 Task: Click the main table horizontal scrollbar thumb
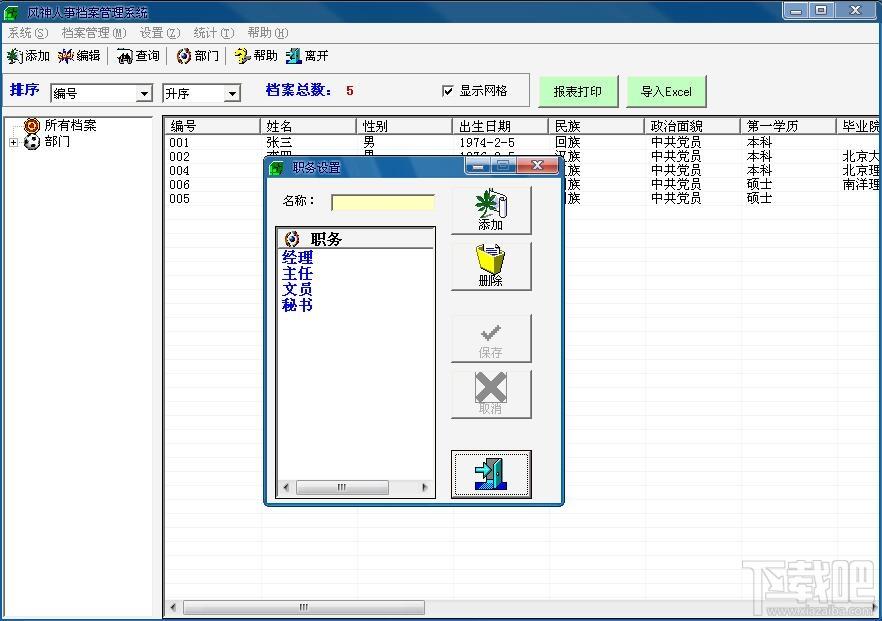click(304, 608)
